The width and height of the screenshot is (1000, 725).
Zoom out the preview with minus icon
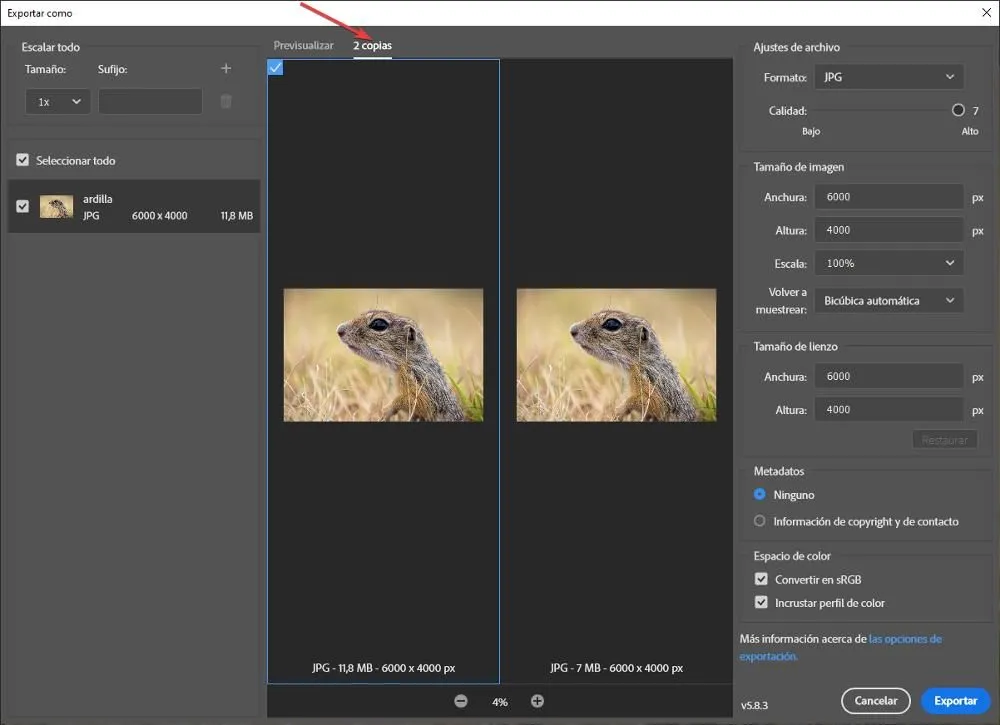tap(461, 701)
